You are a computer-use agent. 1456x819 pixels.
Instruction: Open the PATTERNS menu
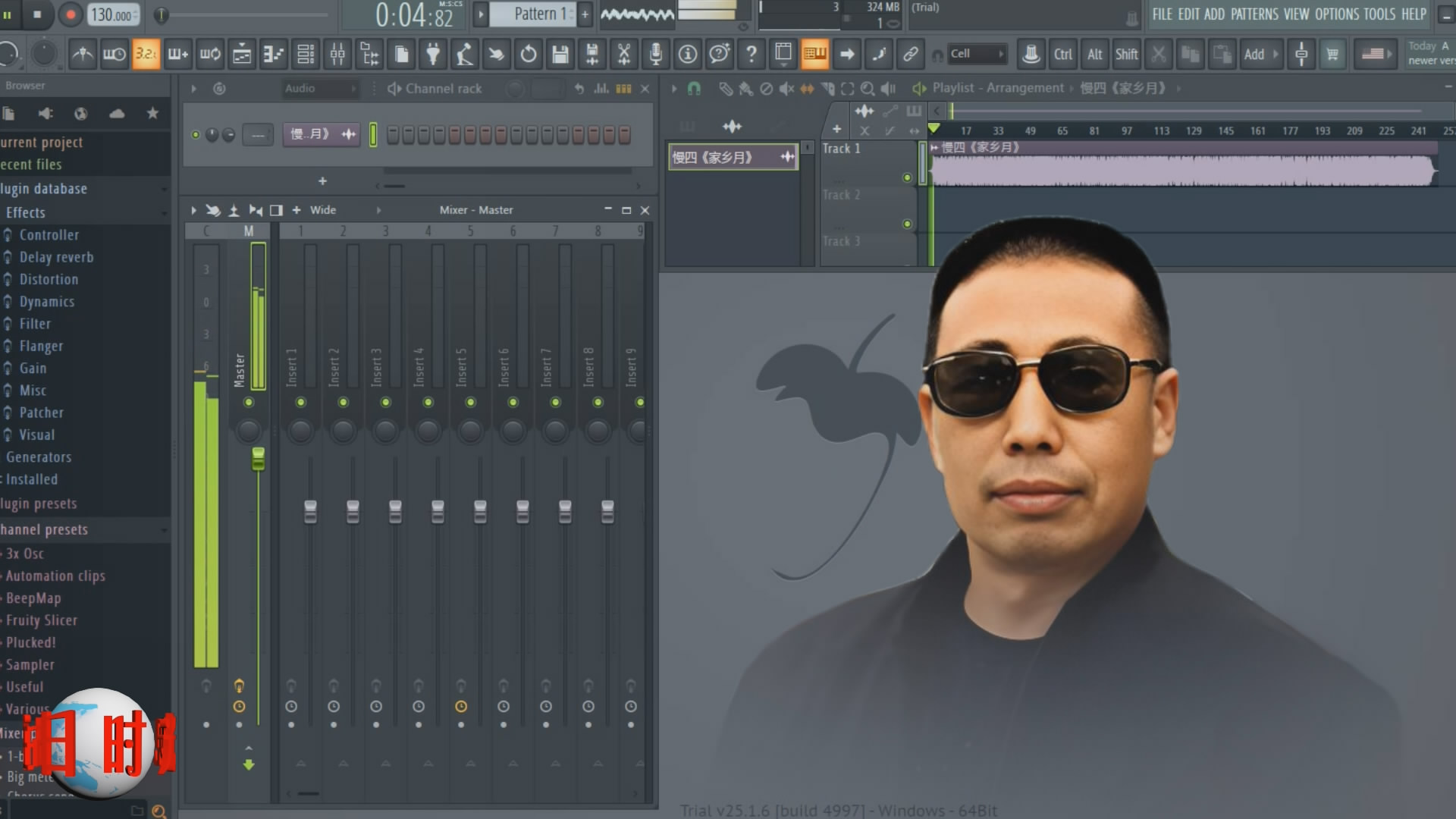1254,14
